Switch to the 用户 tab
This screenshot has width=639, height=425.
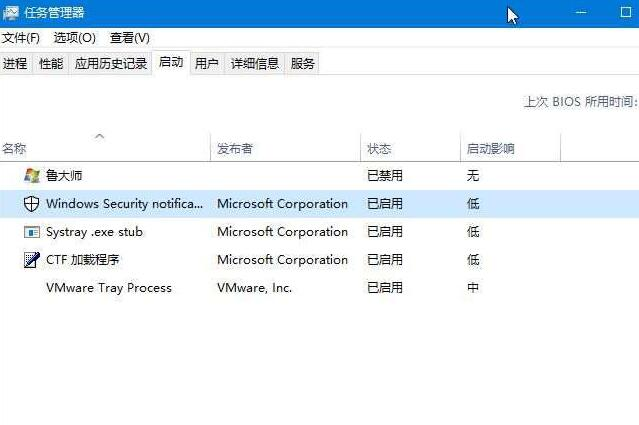207,64
